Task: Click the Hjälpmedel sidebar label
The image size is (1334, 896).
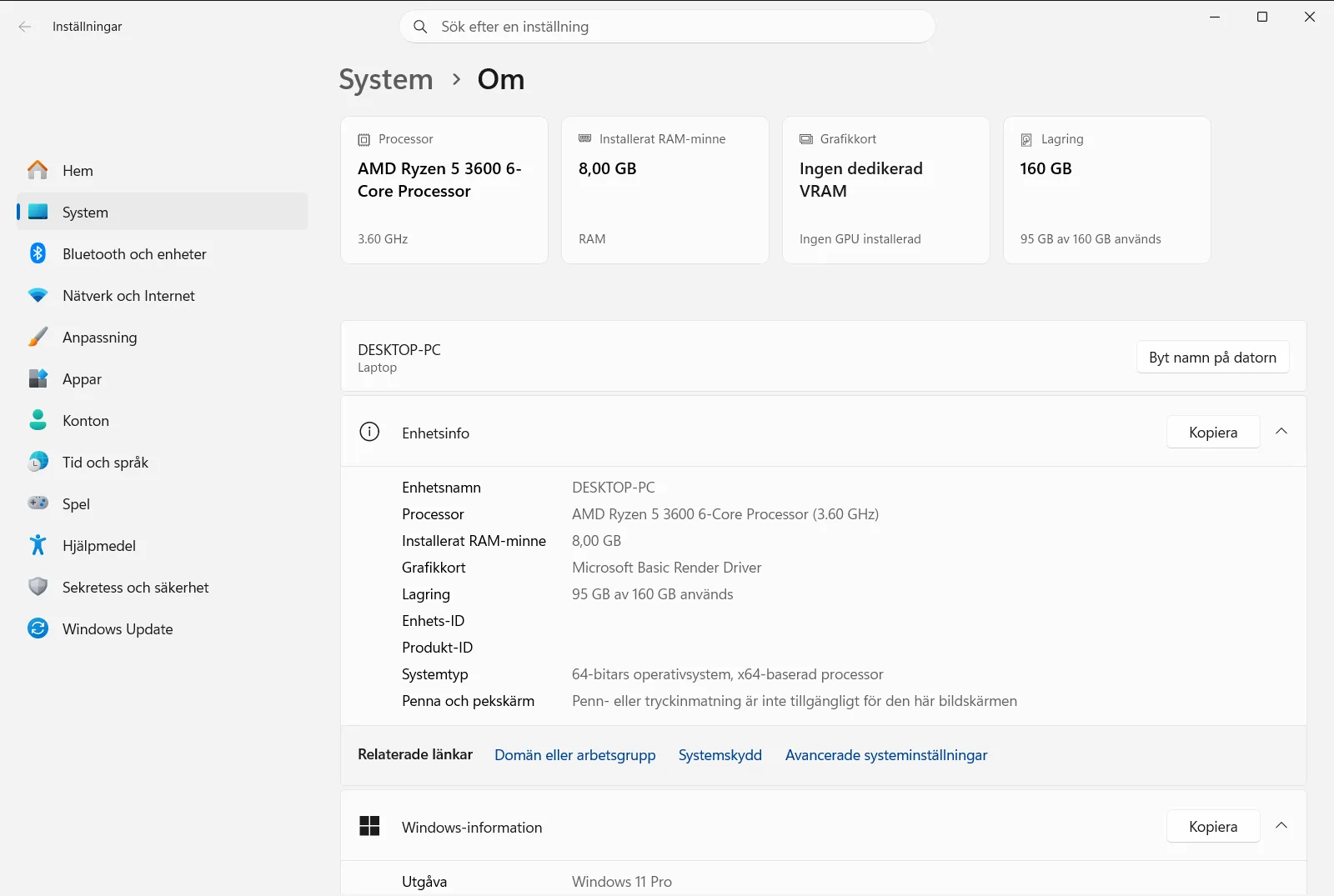Action: (x=98, y=545)
